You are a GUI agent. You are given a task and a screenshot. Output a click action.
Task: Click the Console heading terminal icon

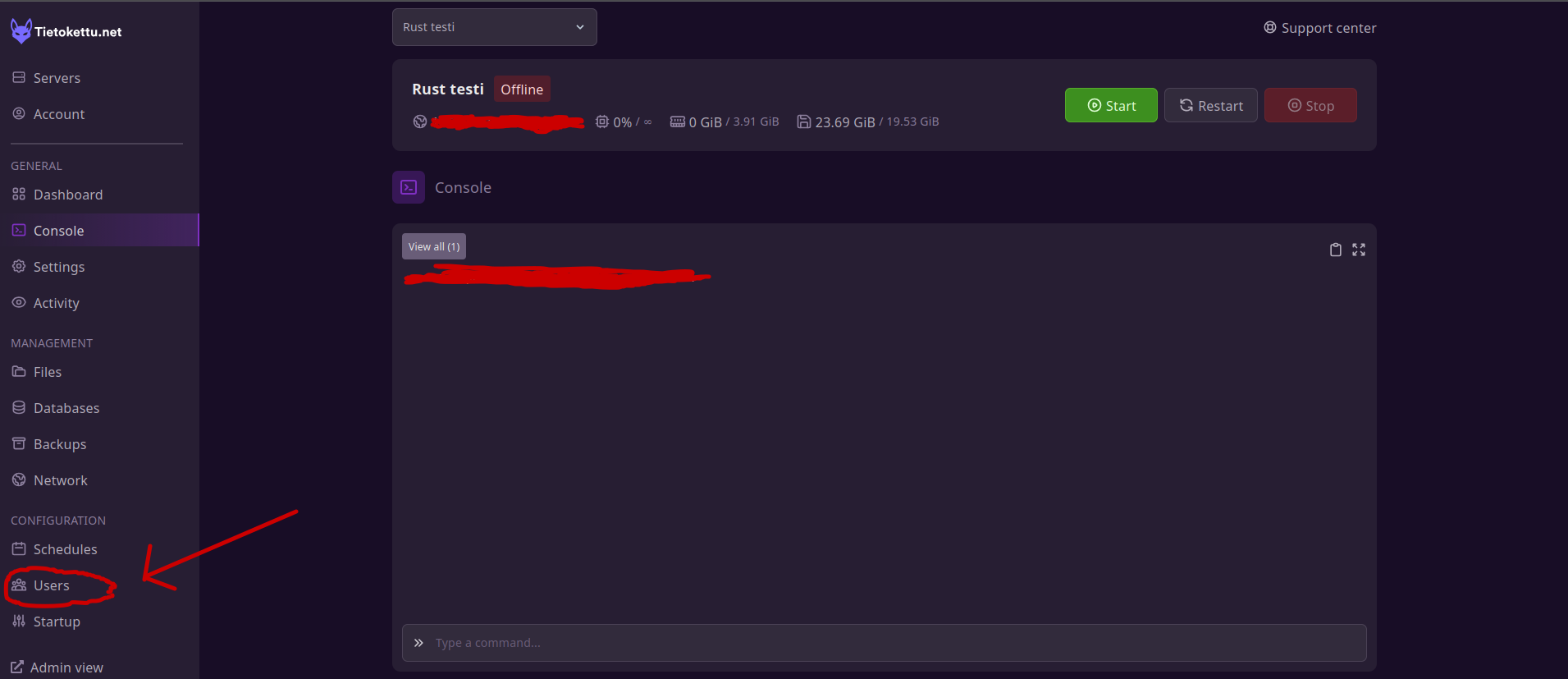click(x=409, y=187)
